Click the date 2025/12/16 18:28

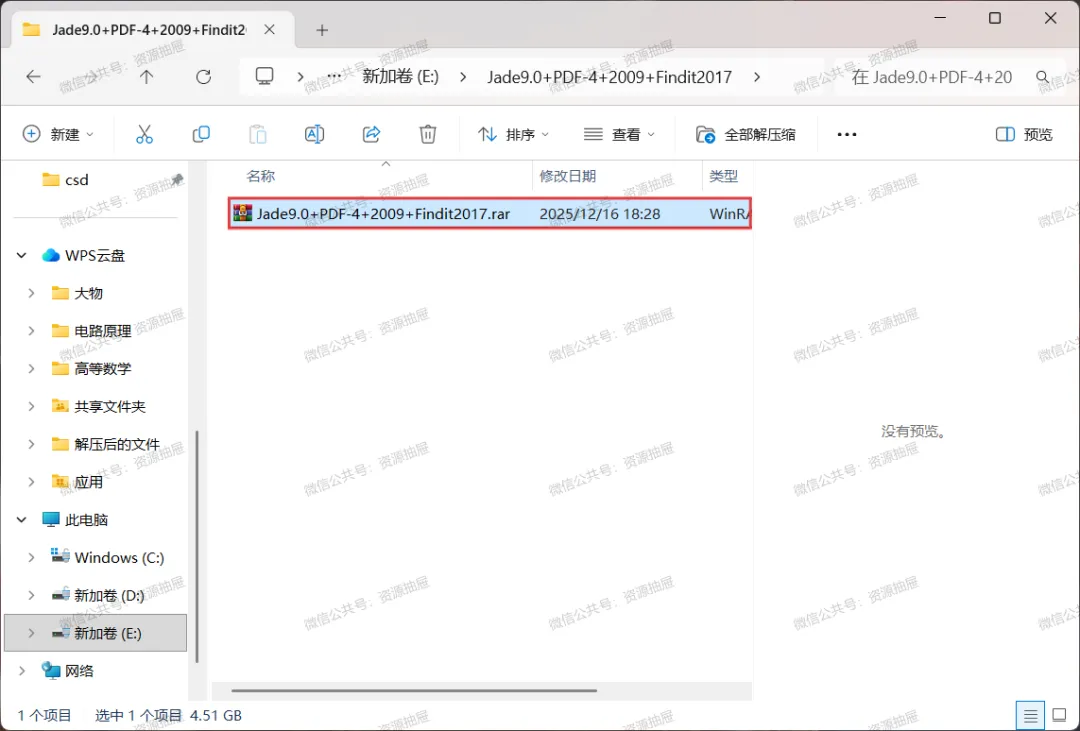[599, 214]
